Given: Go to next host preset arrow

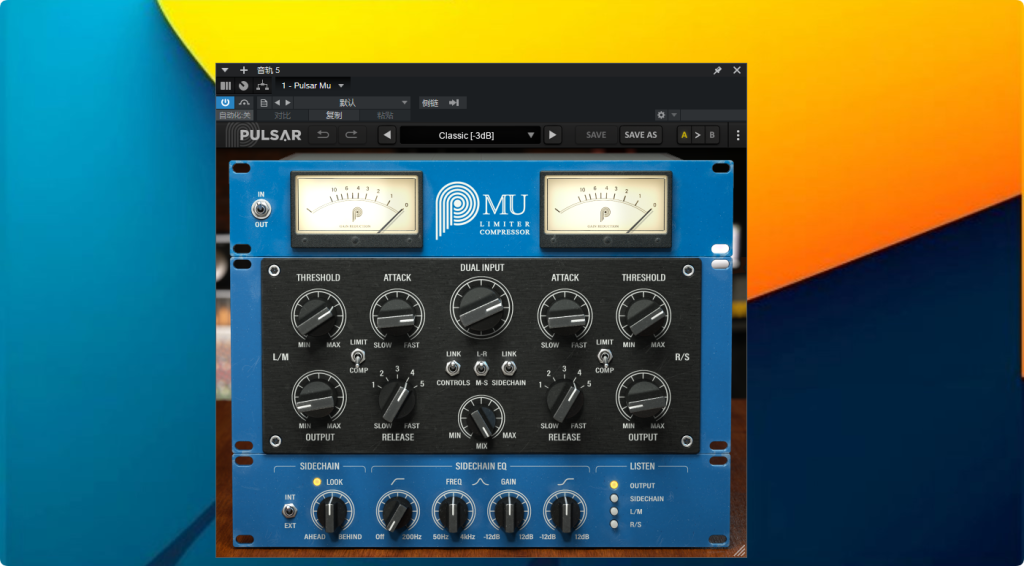Looking at the screenshot, I should click(x=288, y=102).
